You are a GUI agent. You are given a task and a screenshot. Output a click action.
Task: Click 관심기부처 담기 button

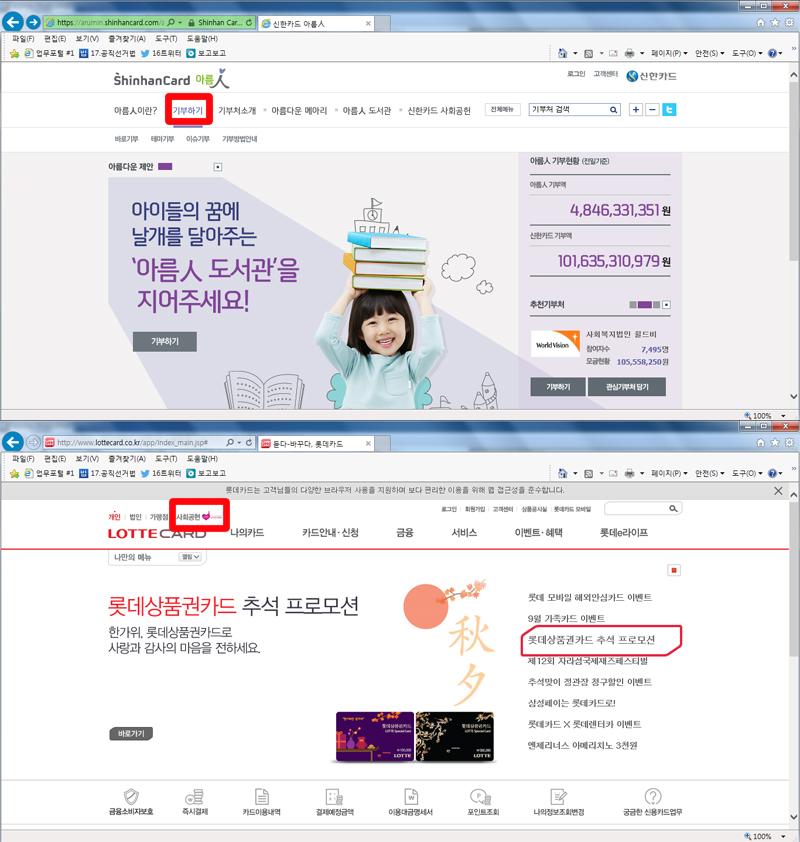[627, 387]
